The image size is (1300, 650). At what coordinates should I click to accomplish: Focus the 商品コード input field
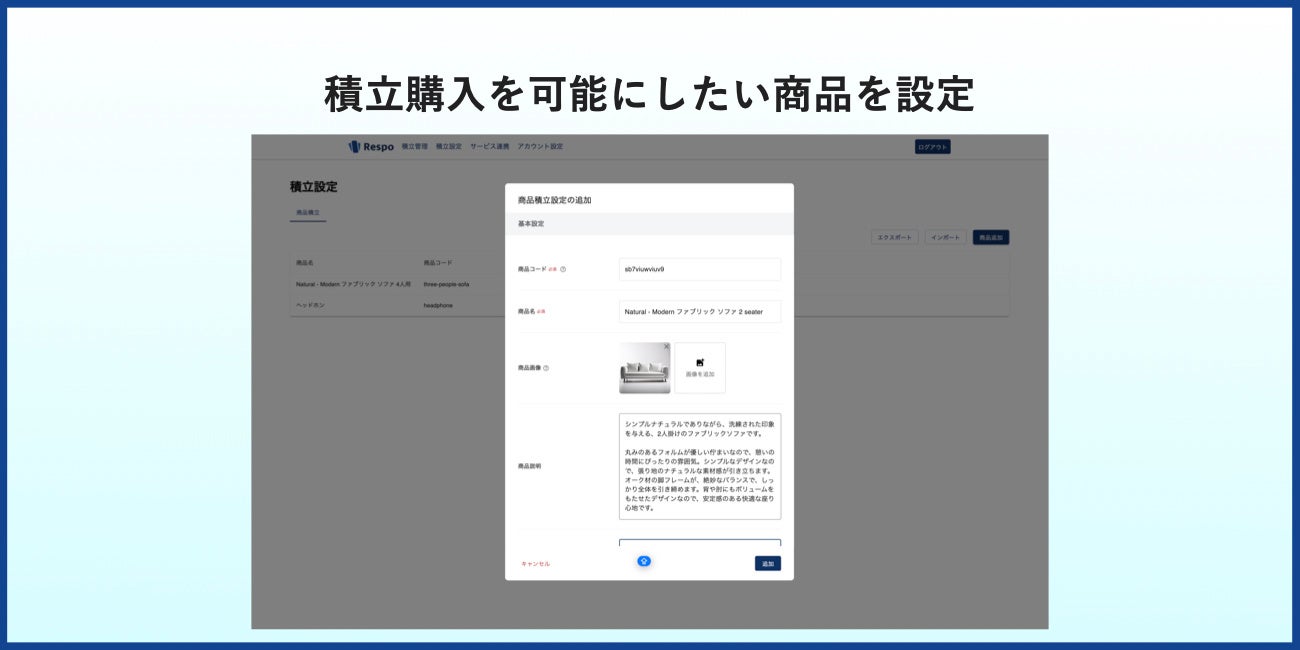point(700,269)
